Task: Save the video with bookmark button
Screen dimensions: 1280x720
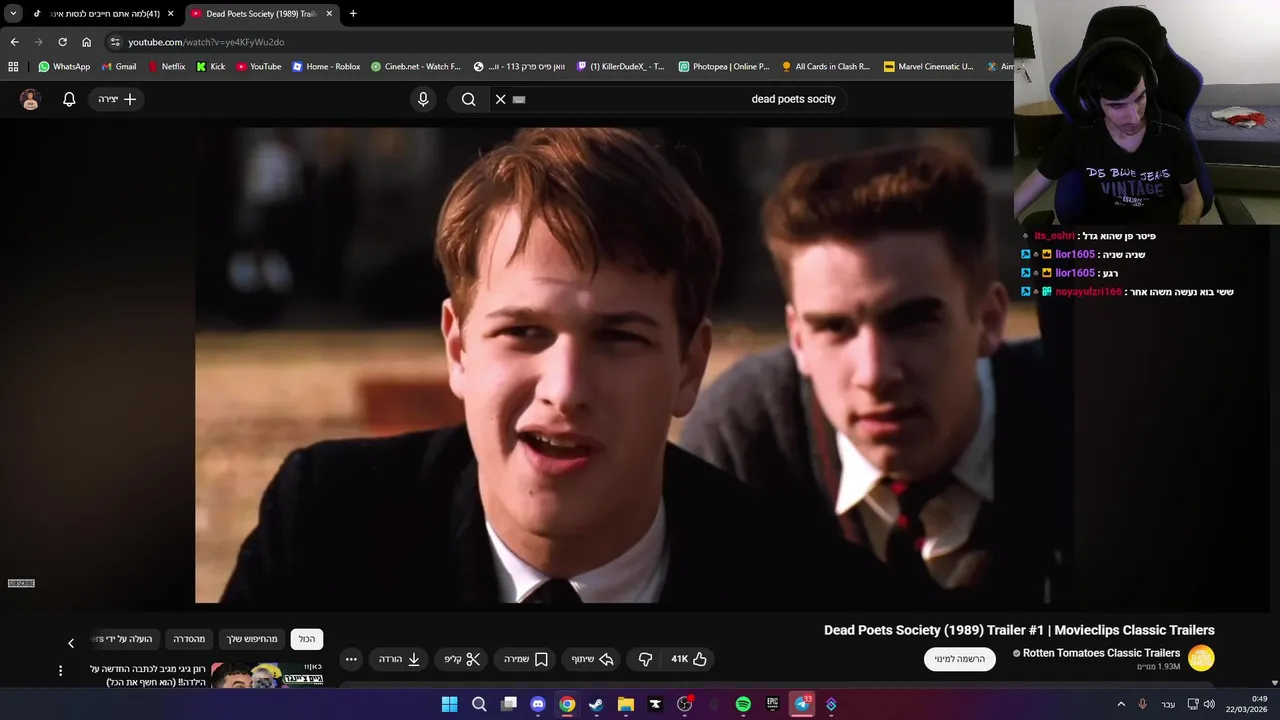Action: tap(526, 659)
